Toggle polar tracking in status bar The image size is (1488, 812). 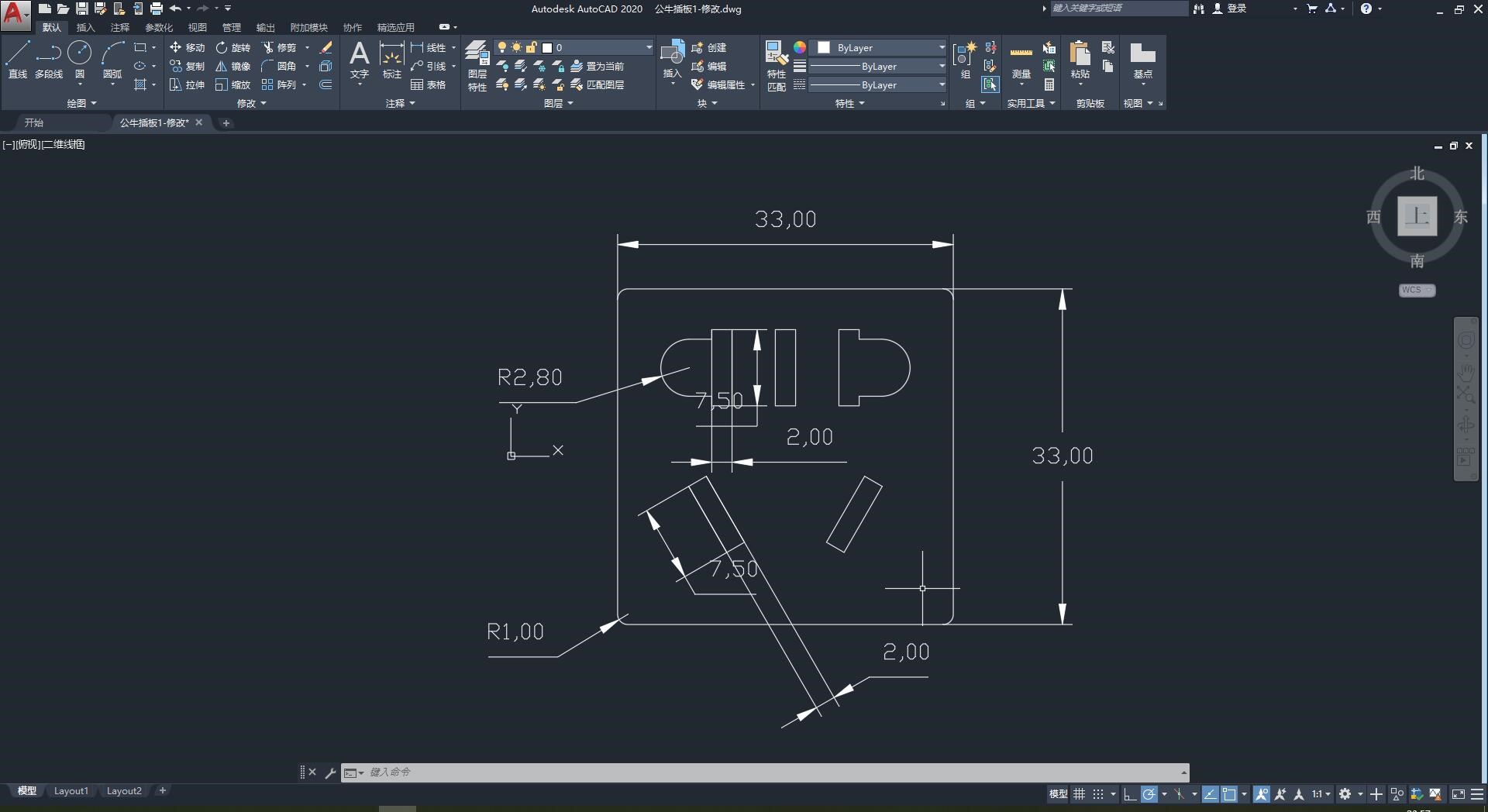[x=1149, y=794]
